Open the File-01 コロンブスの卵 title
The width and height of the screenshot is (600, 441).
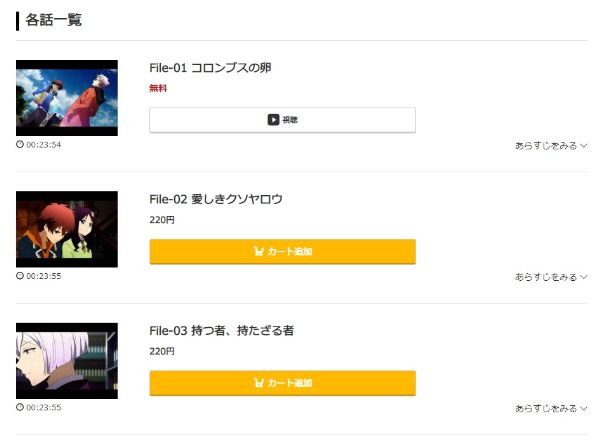[x=210, y=68]
